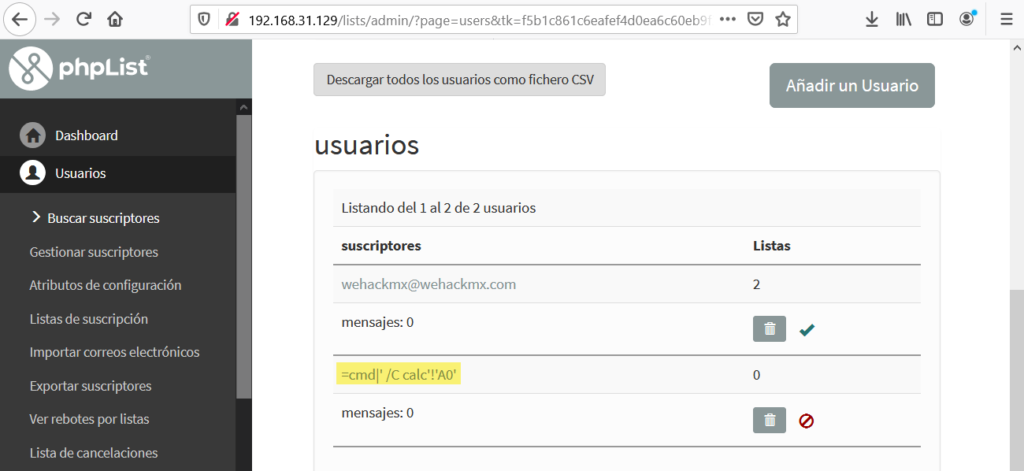Viewport: 1024px width, 471px height.
Task: Bookmark this page with star icon
Action: click(782, 20)
